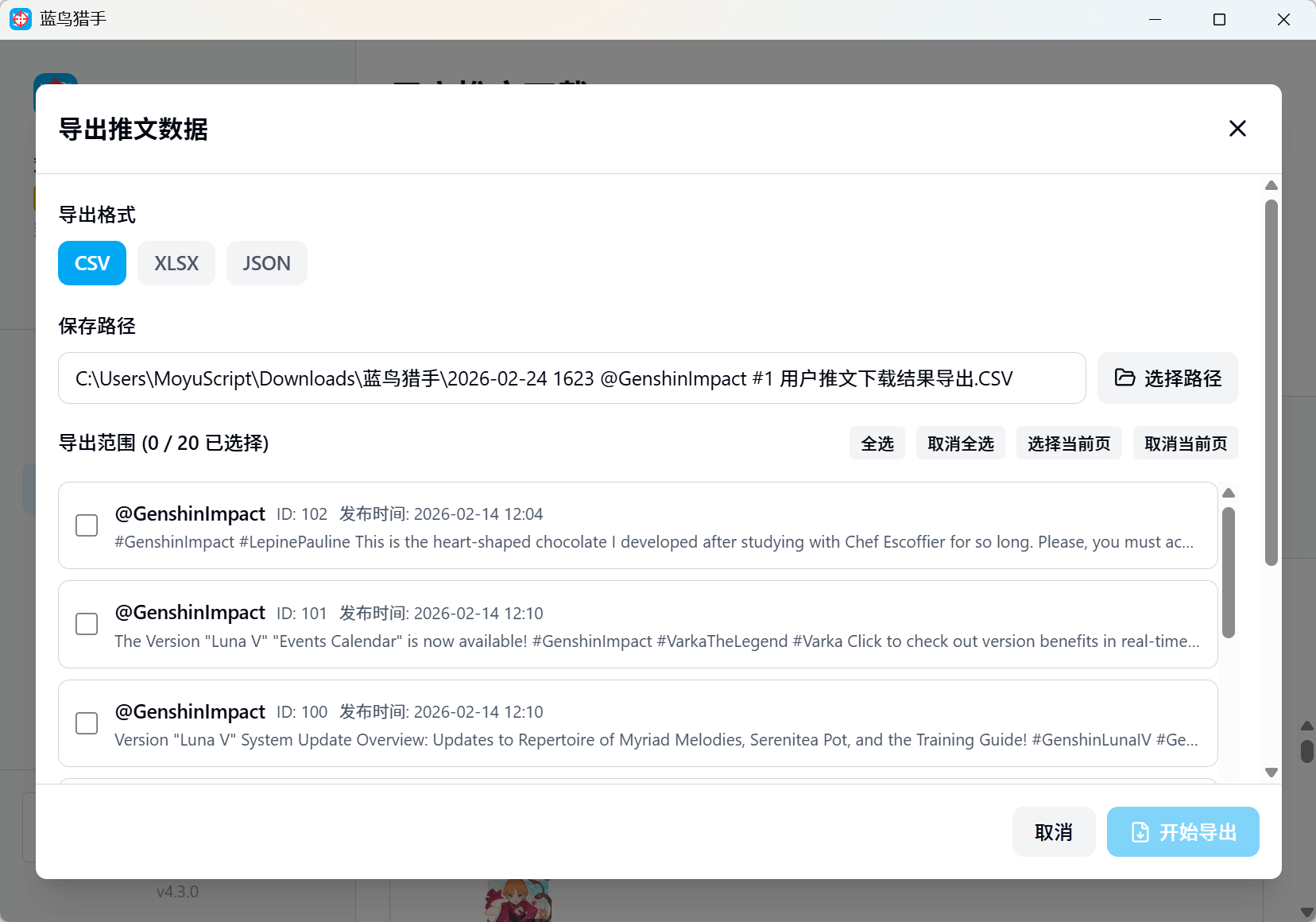Close the export tweets dialog with X
The image size is (1316, 922).
click(1237, 129)
